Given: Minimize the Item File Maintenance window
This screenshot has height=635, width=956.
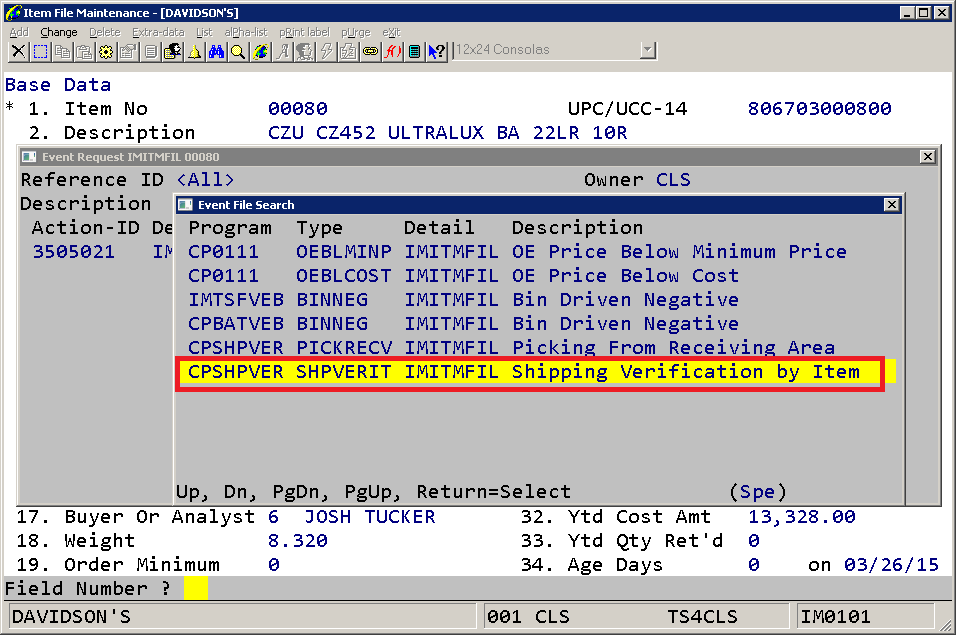Looking at the screenshot, I should pyautogui.click(x=907, y=12).
